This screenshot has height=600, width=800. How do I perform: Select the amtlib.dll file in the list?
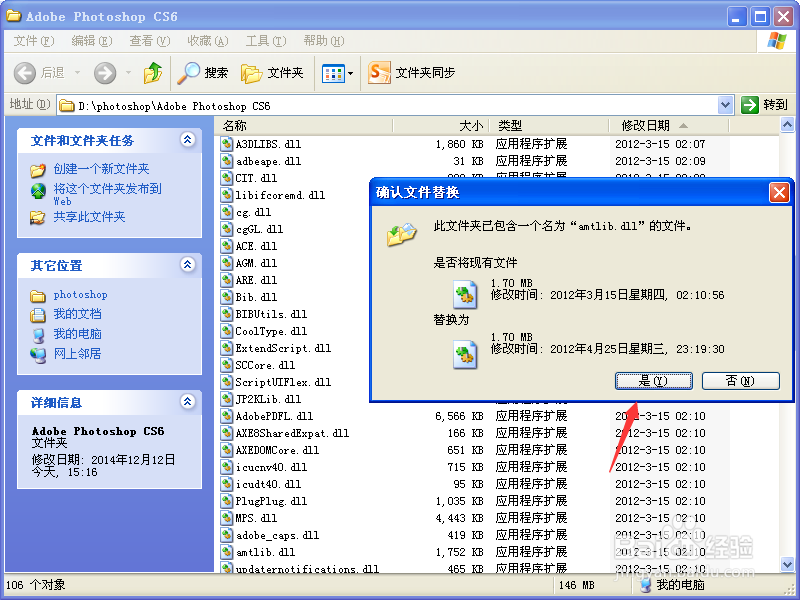click(x=263, y=552)
